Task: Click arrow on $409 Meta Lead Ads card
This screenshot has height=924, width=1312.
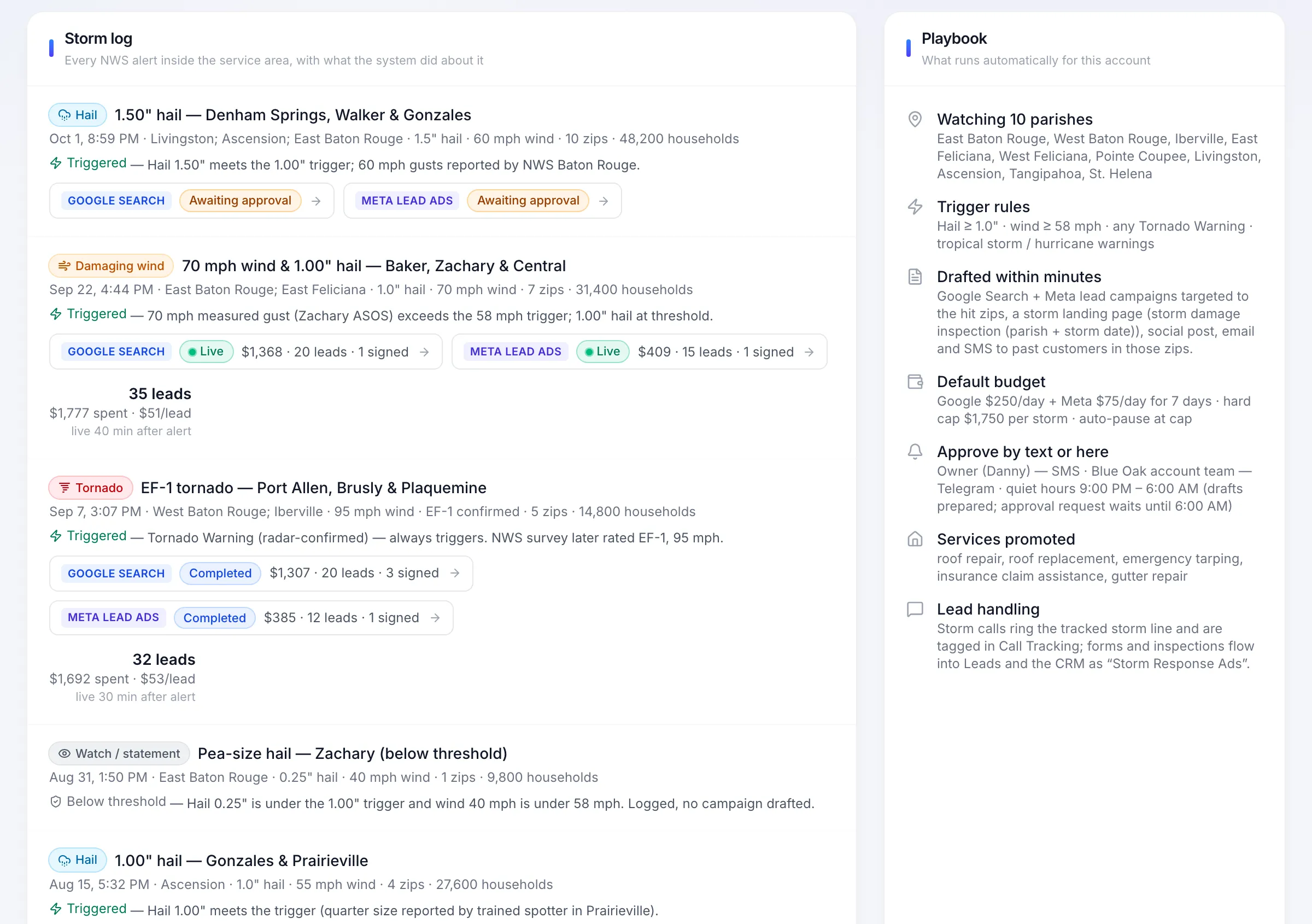Action: coord(809,352)
